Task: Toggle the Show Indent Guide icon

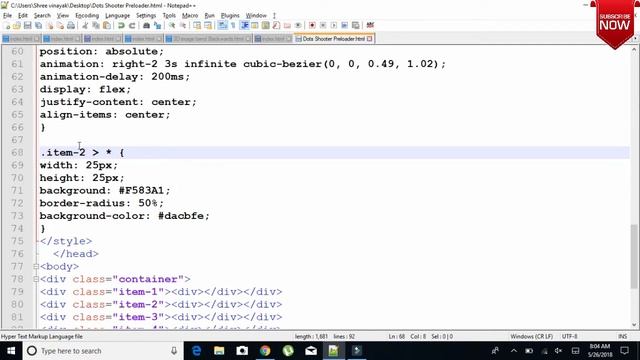Action: (244, 26)
